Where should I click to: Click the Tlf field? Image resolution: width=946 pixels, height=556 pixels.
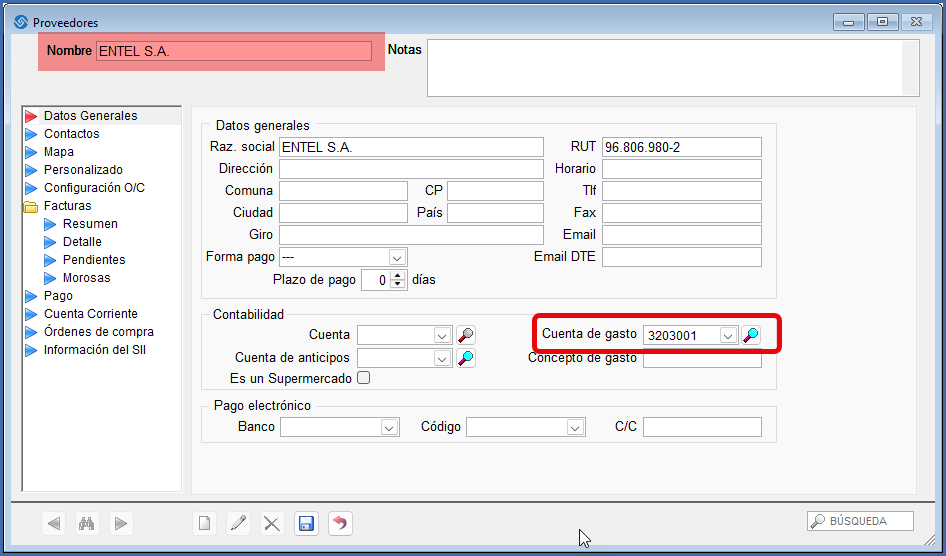pyautogui.click(x=682, y=191)
